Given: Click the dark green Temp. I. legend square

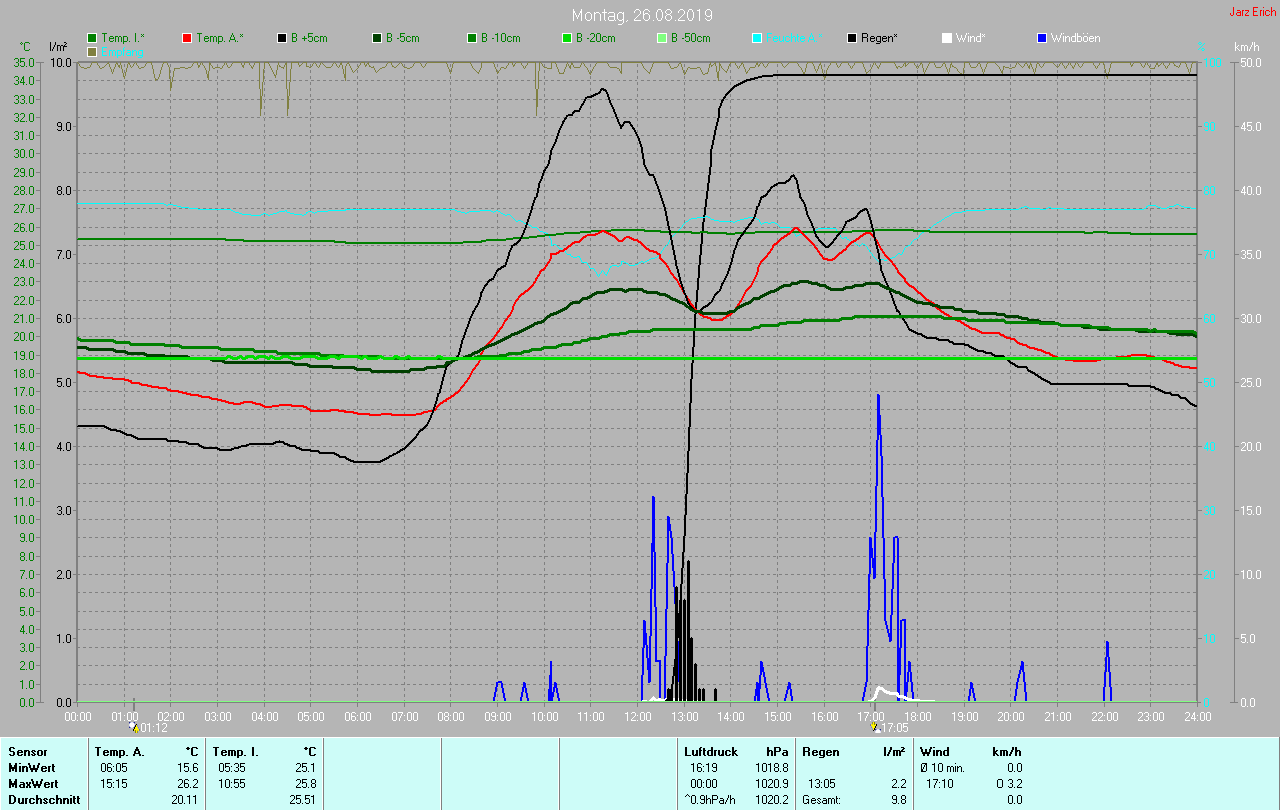Looking at the screenshot, I should coord(93,38).
